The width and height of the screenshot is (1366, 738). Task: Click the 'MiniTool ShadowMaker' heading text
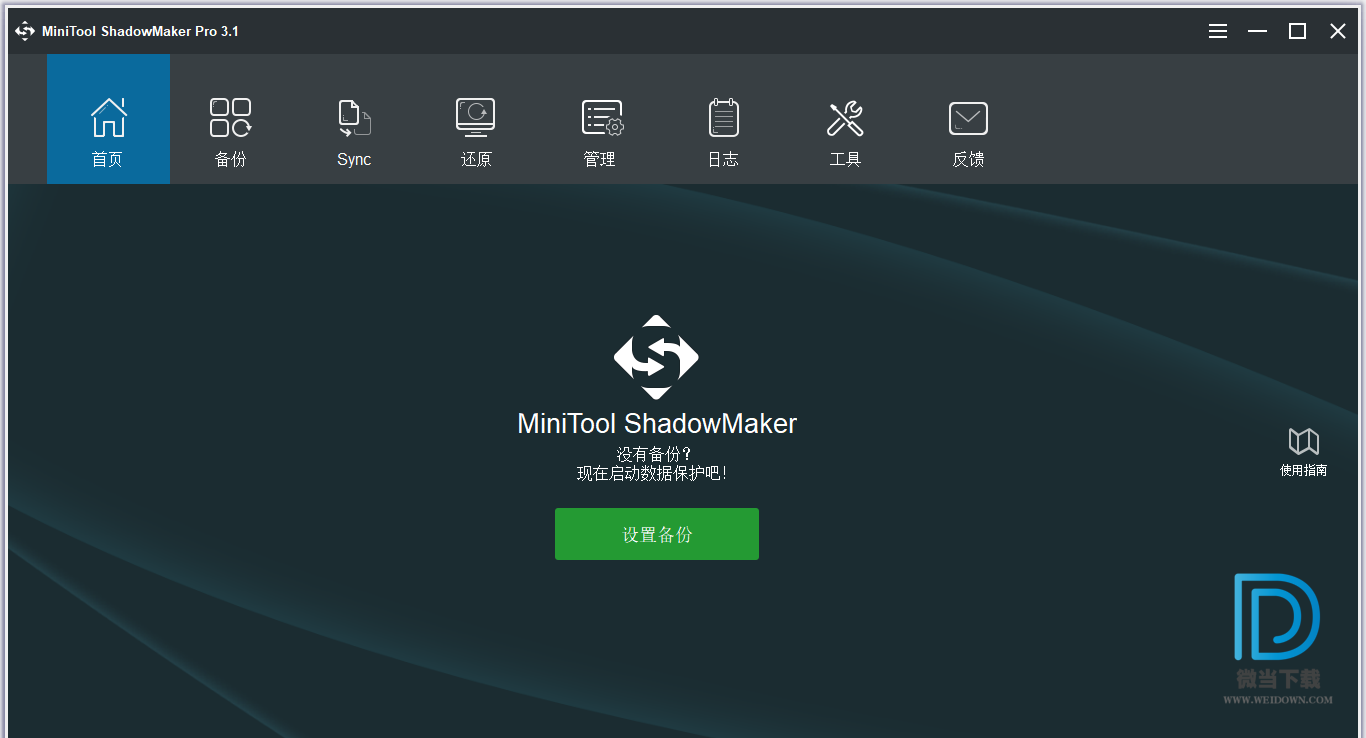point(657,424)
